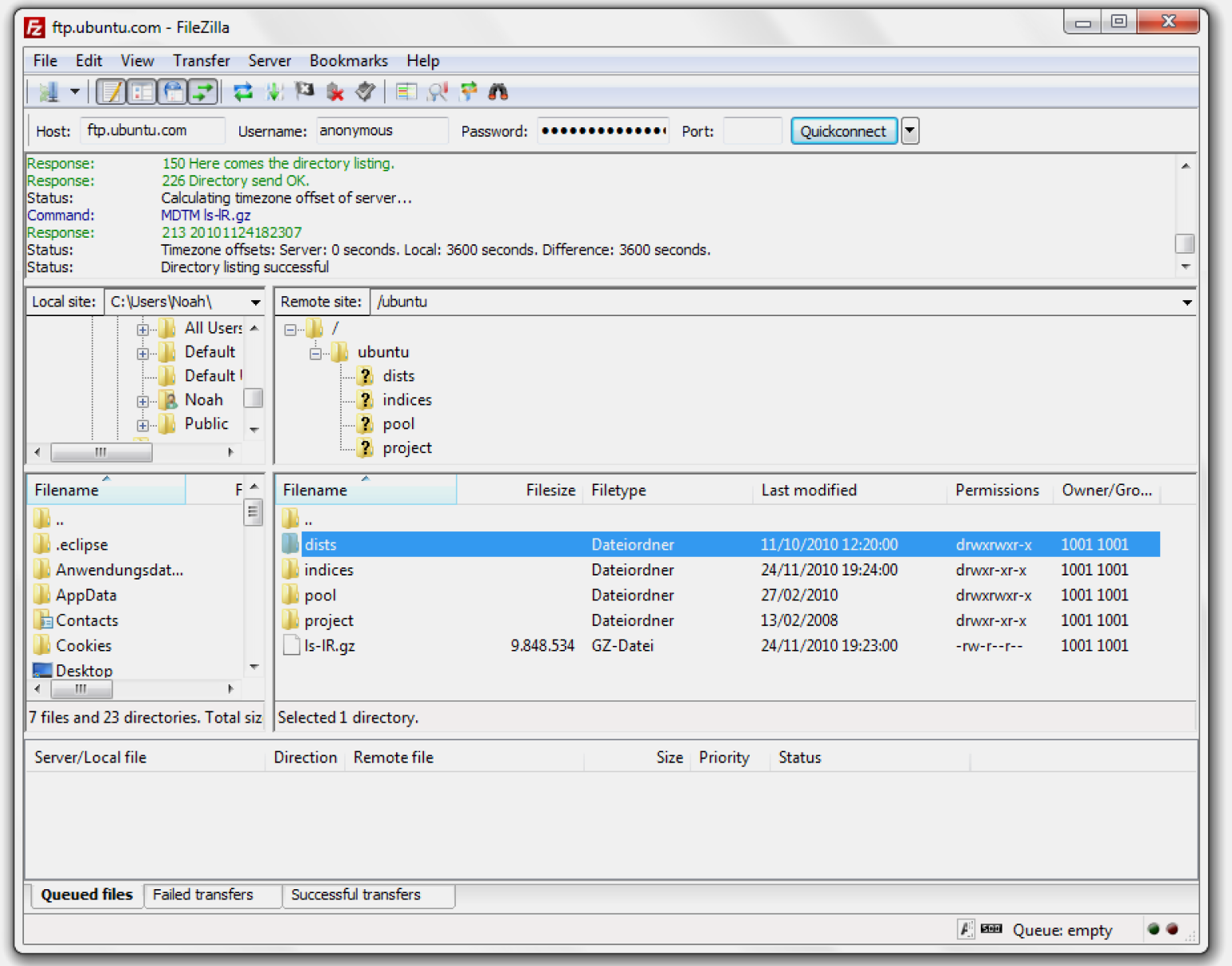Screen dimensions: 1232x966
Task: Click the Reconnect to last server icon
Action: click(x=366, y=92)
